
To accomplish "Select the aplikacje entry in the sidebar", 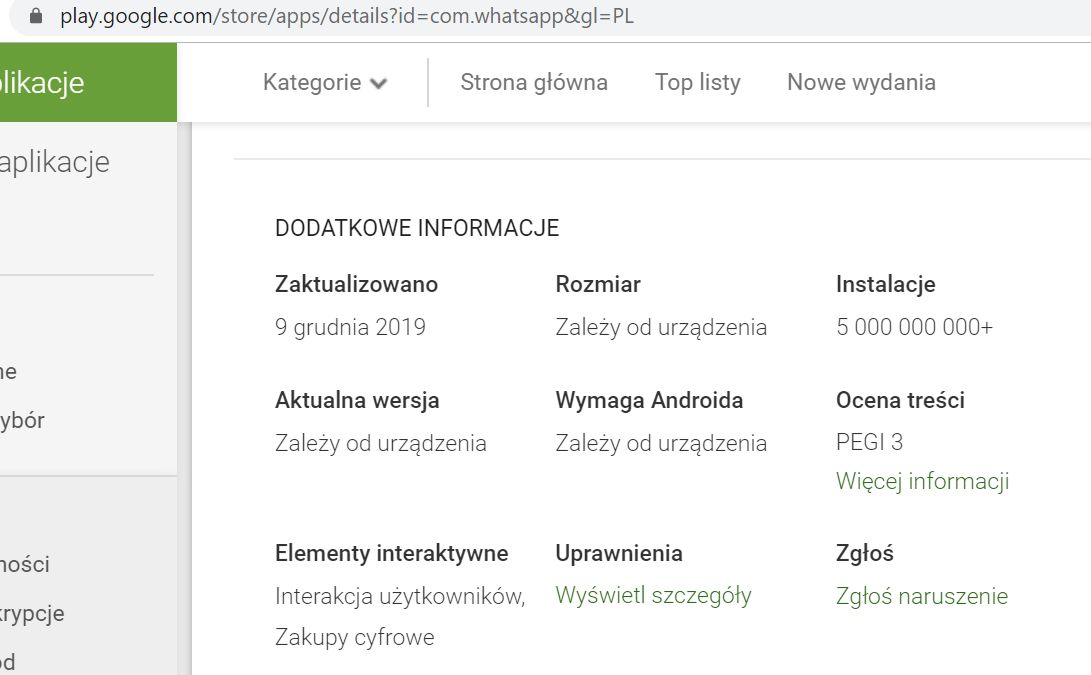I will (x=55, y=161).
